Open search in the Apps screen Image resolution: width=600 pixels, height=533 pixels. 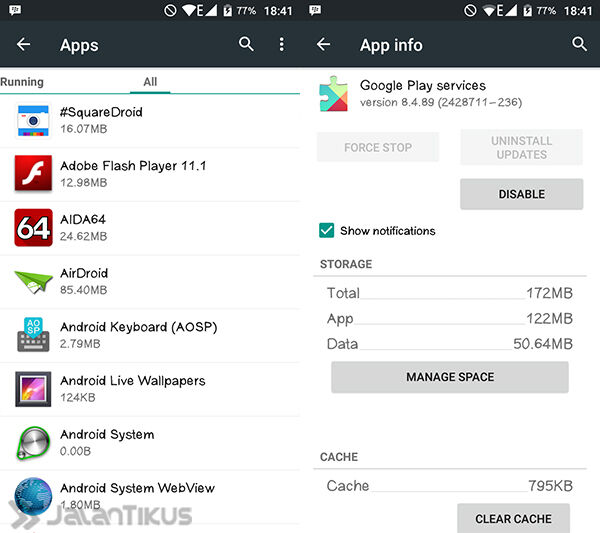(x=246, y=44)
